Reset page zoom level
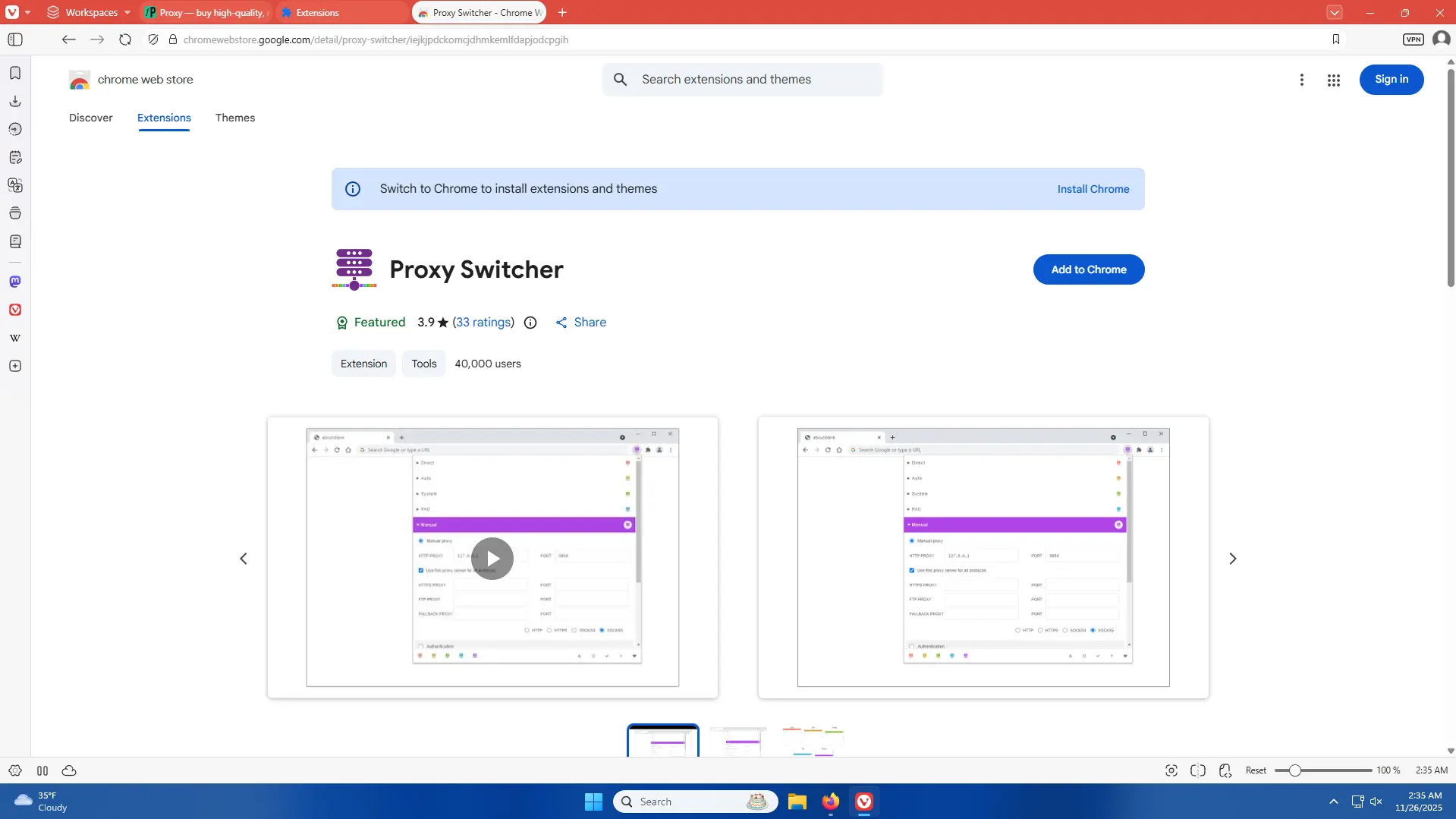The width and height of the screenshot is (1456, 819). click(x=1256, y=770)
